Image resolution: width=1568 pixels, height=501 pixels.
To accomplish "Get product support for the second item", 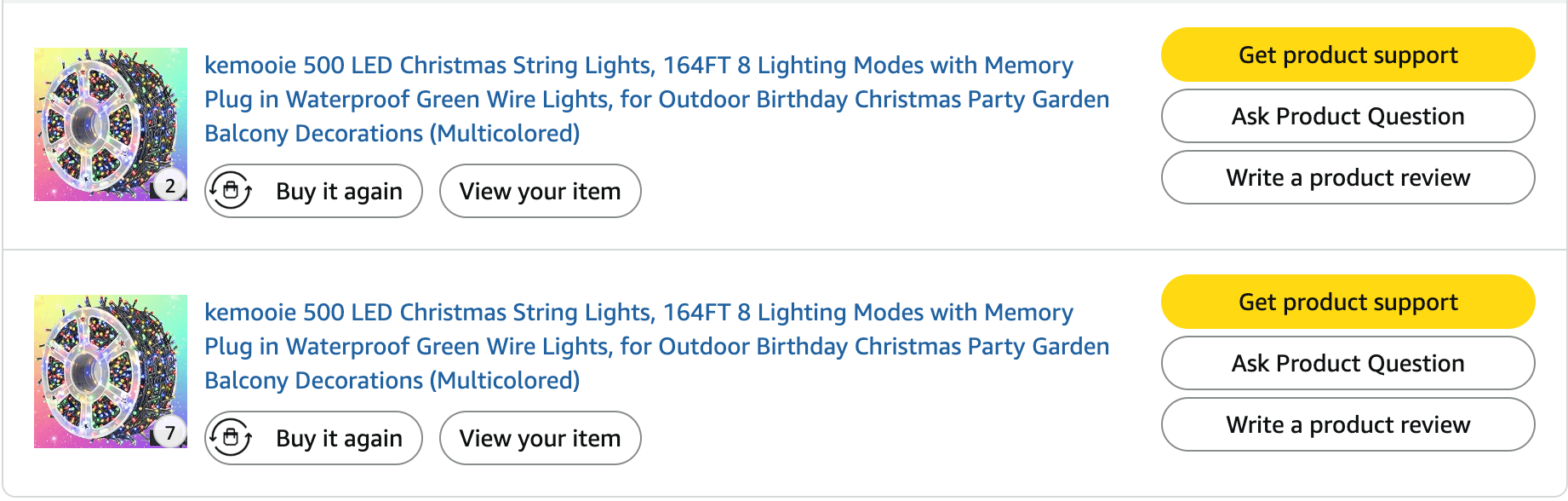I will coord(1348,302).
